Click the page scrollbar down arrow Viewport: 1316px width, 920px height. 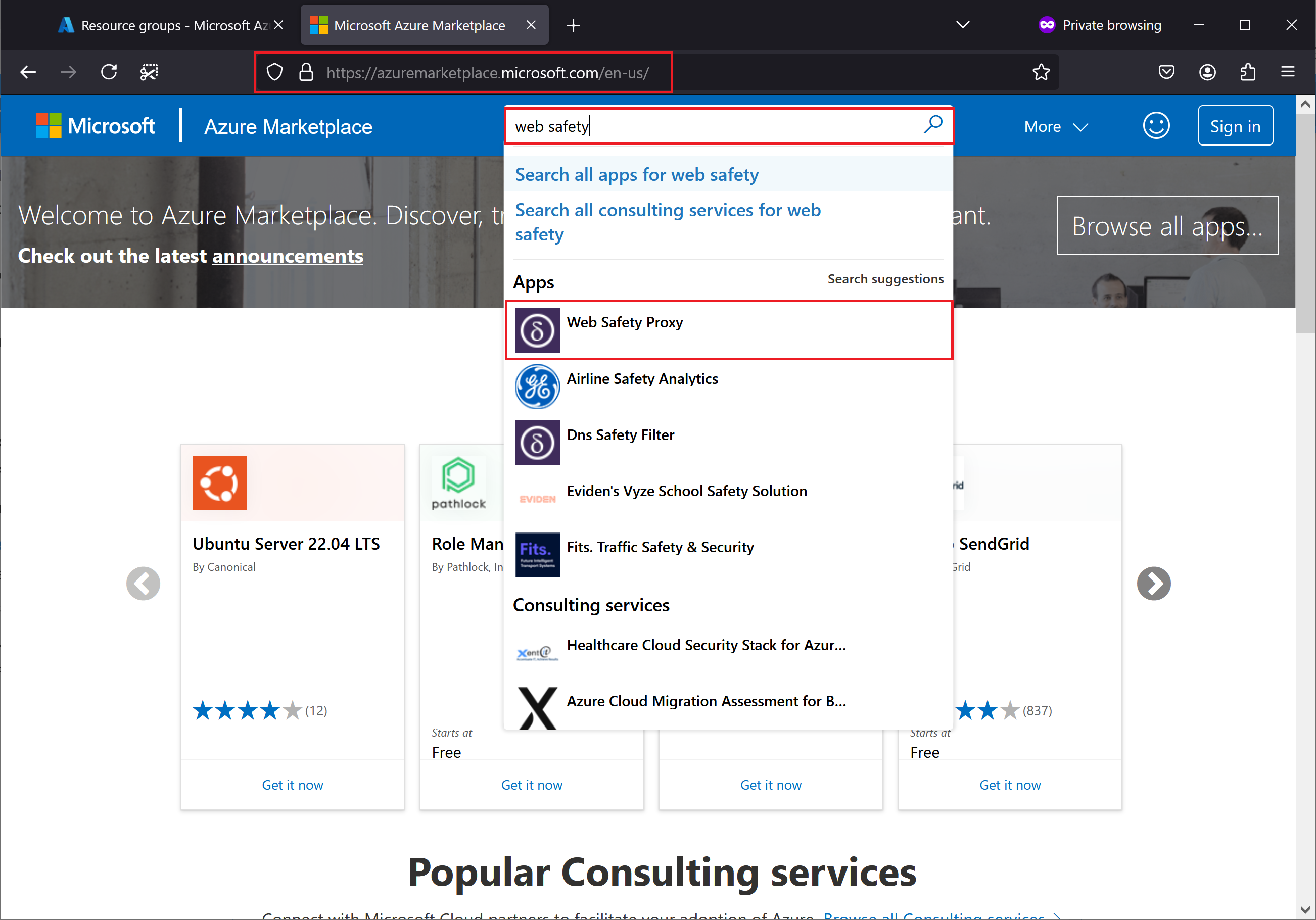click(x=1305, y=910)
